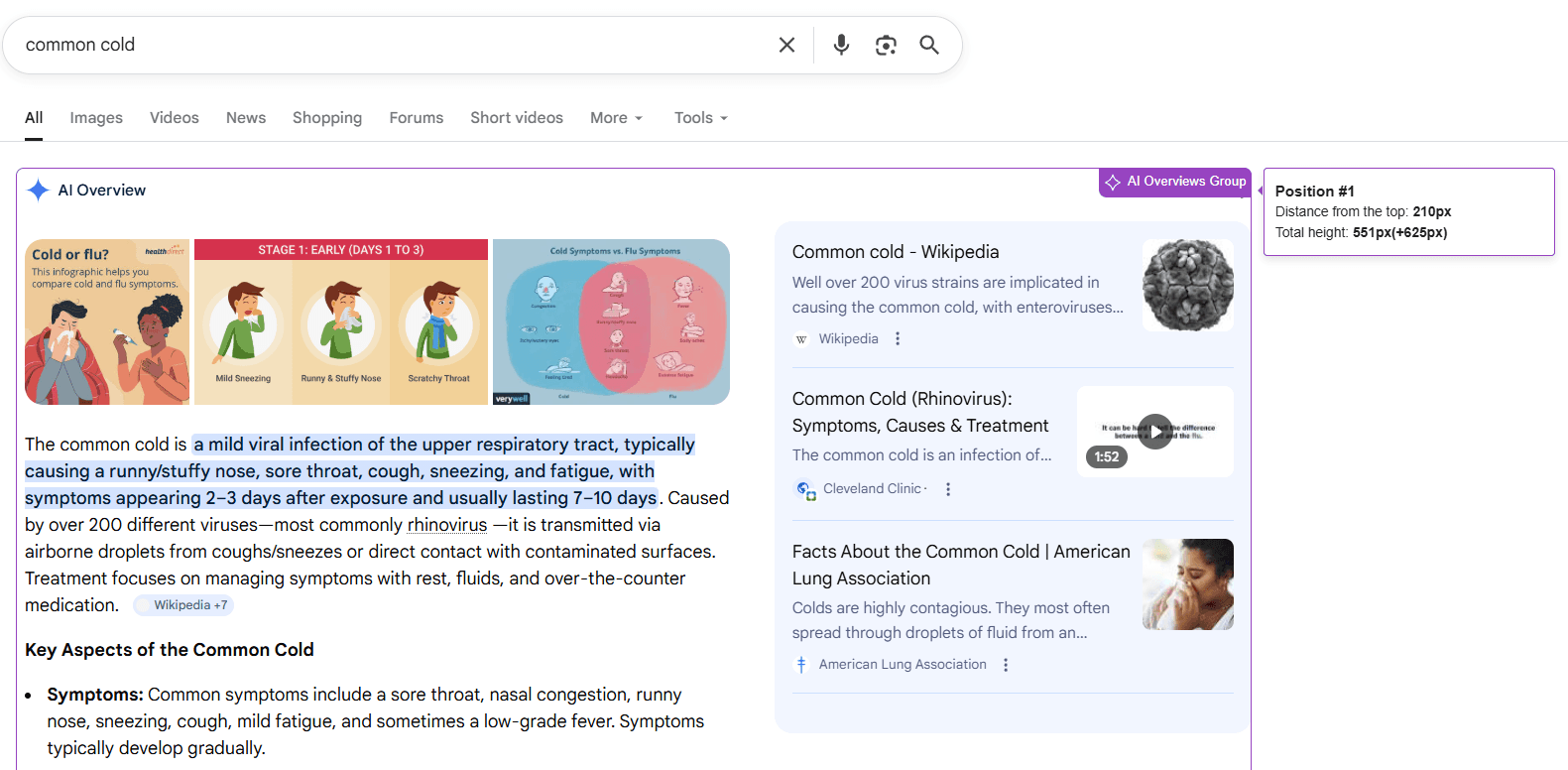Click 'Well over 200 virus strains' snippet
The width and height of the screenshot is (1568, 770).
(x=958, y=295)
